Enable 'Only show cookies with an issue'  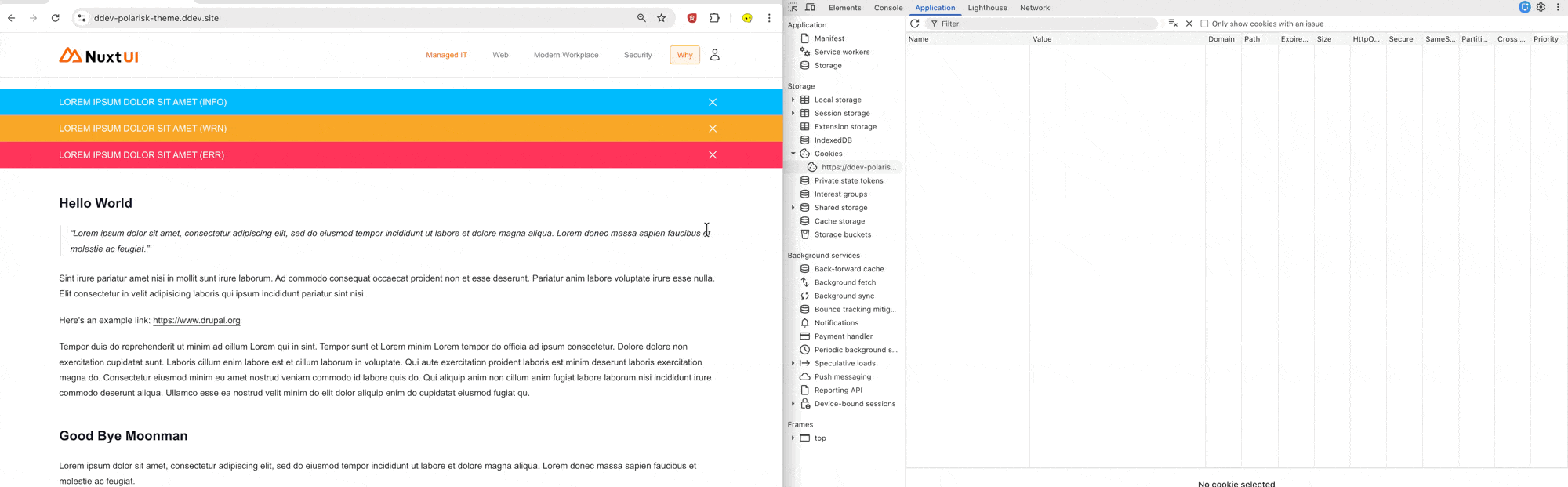coord(1204,24)
